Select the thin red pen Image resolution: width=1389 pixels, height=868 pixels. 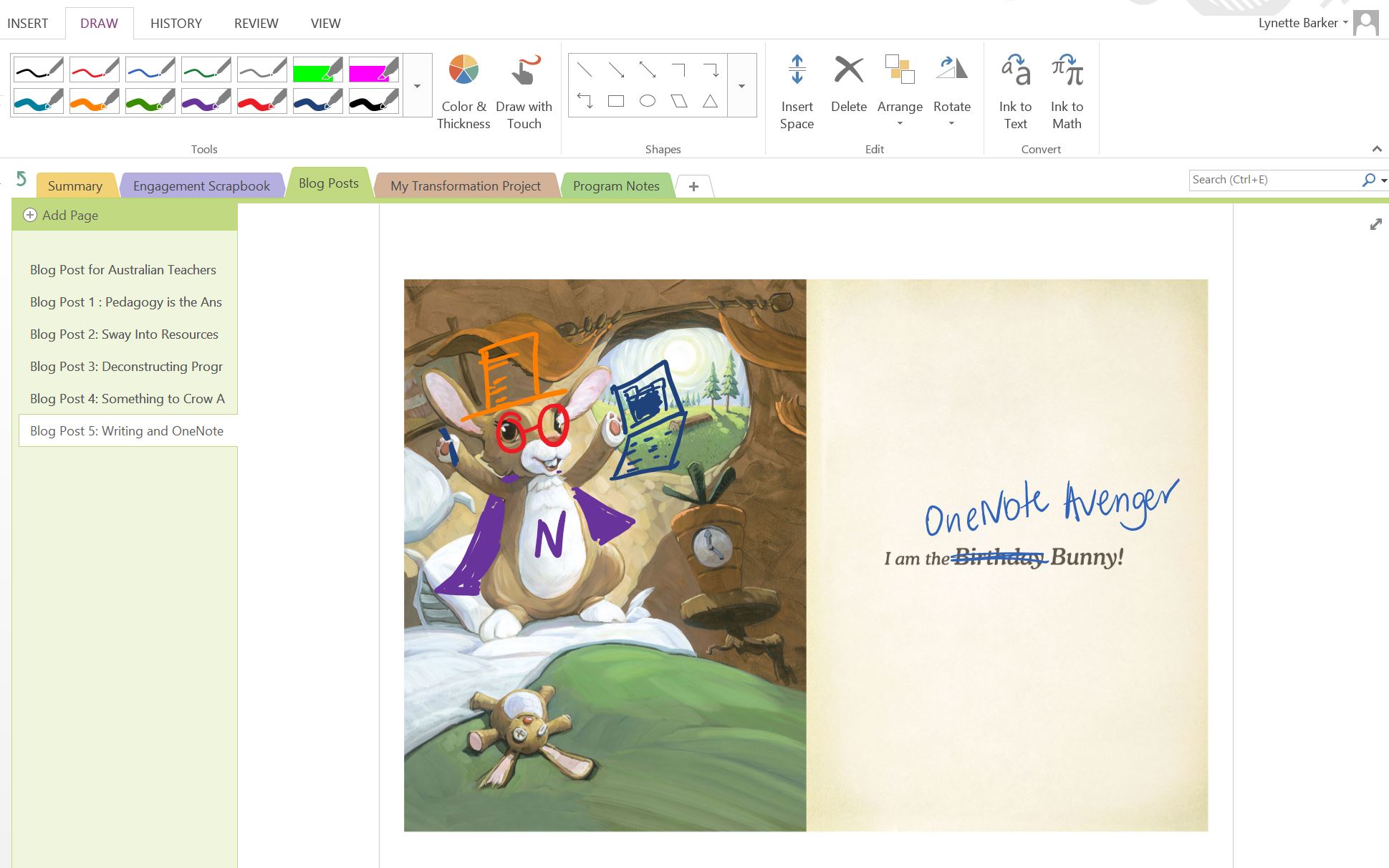coord(95,70)
